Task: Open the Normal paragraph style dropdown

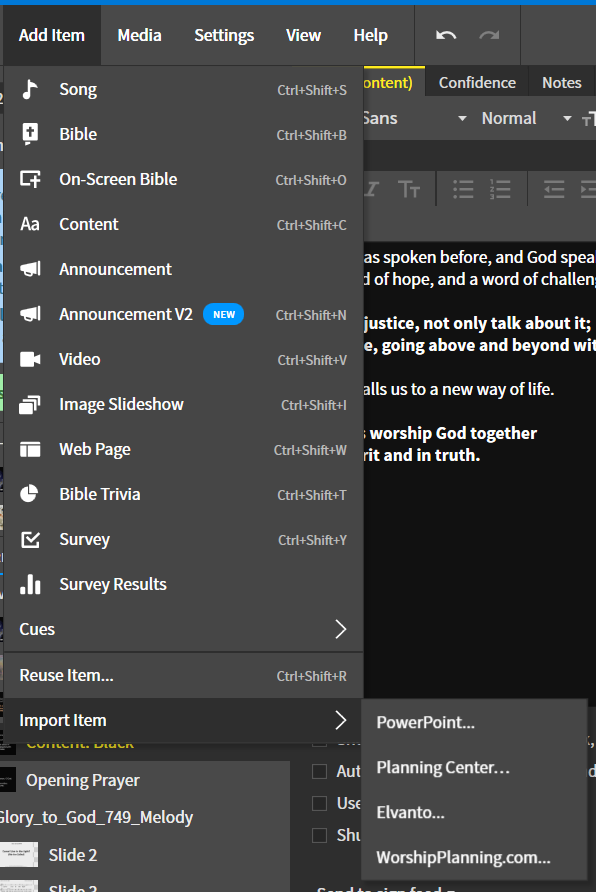Action: [520, 117]
